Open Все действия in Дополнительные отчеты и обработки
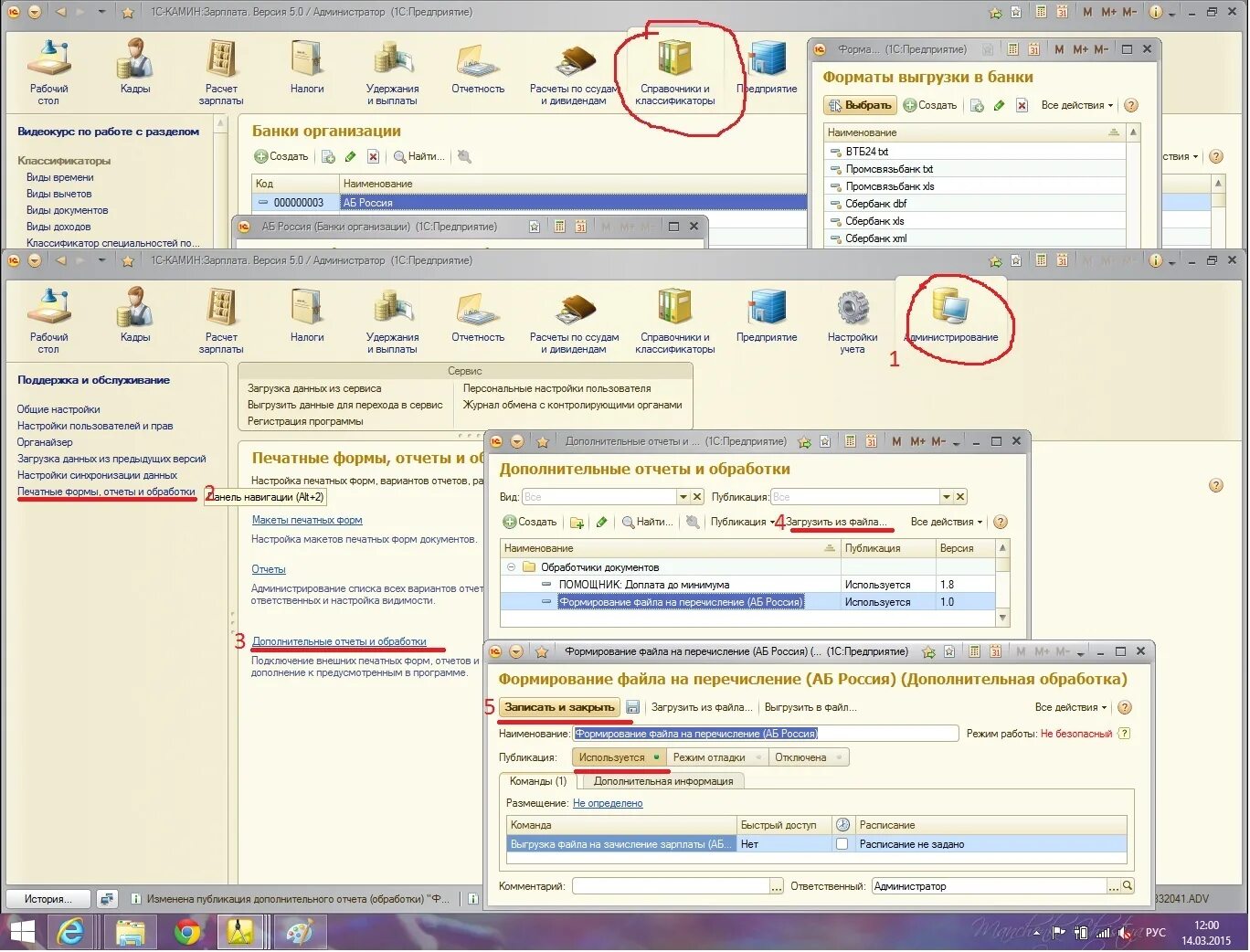1250x952 pixels. click(947, 522)
